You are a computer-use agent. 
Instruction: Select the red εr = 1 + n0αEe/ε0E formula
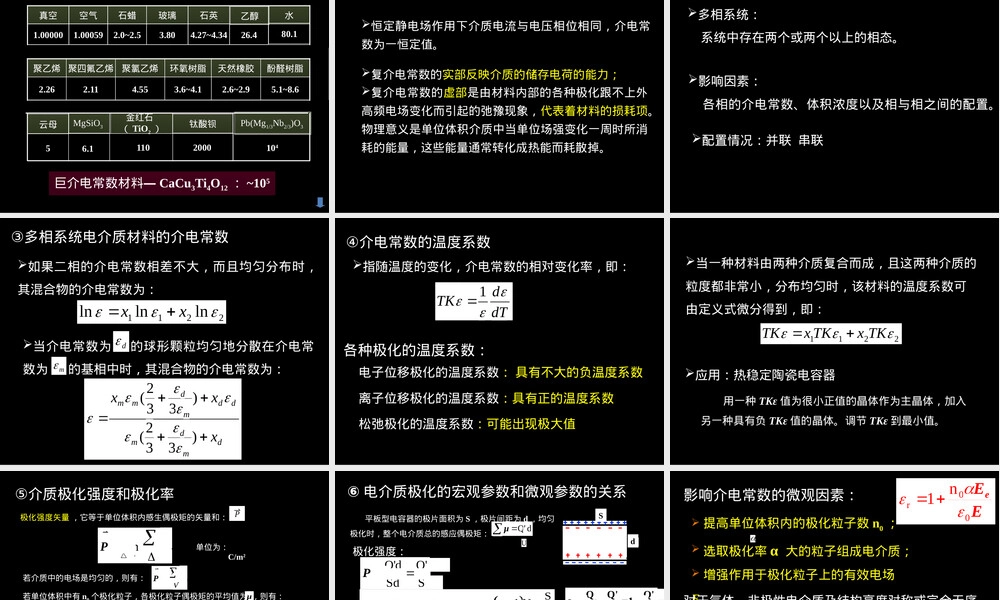pyautogui.click(x=945, y=501)
